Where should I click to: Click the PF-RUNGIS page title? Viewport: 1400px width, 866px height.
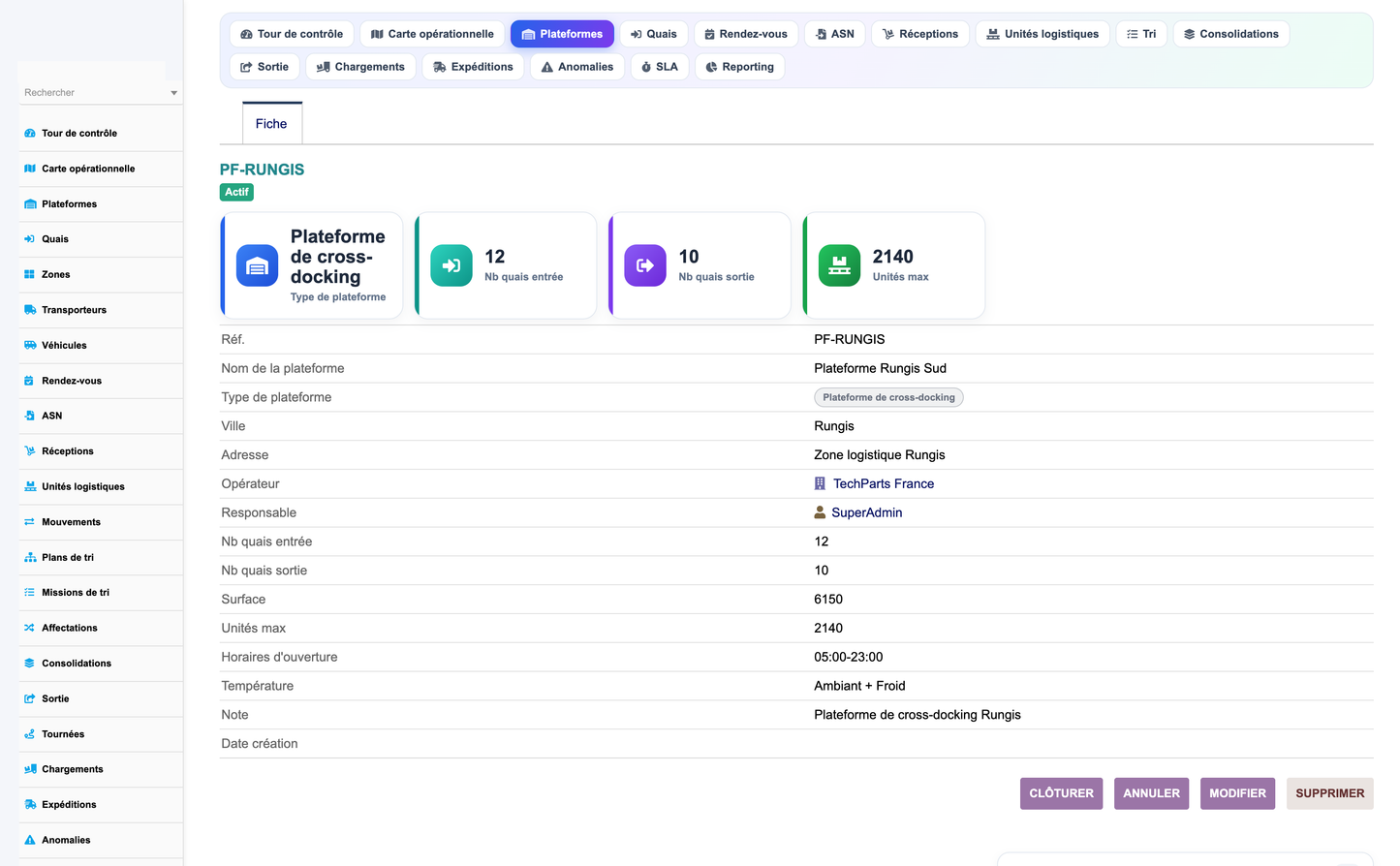[262, 170]
